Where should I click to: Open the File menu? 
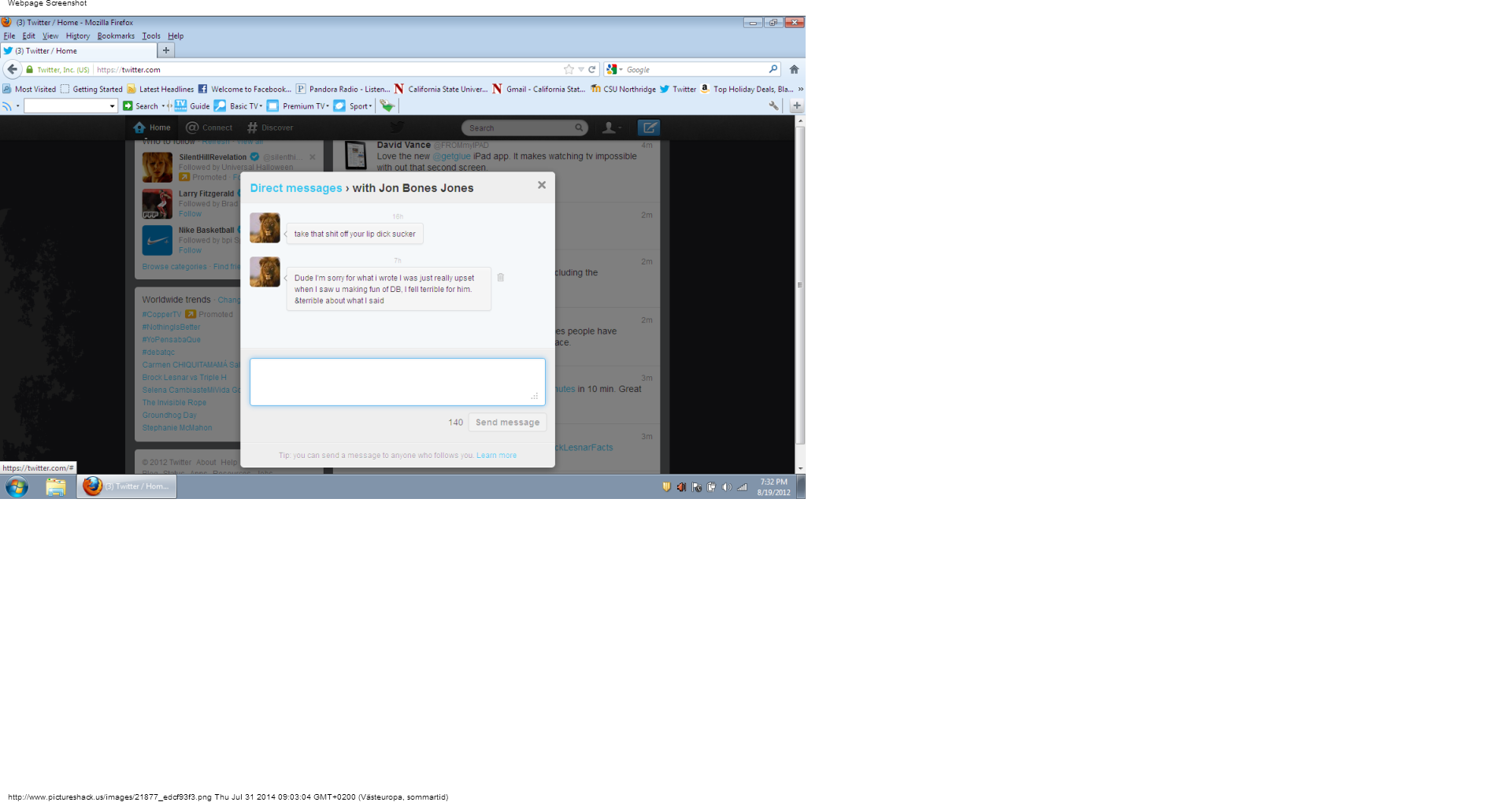9,35
